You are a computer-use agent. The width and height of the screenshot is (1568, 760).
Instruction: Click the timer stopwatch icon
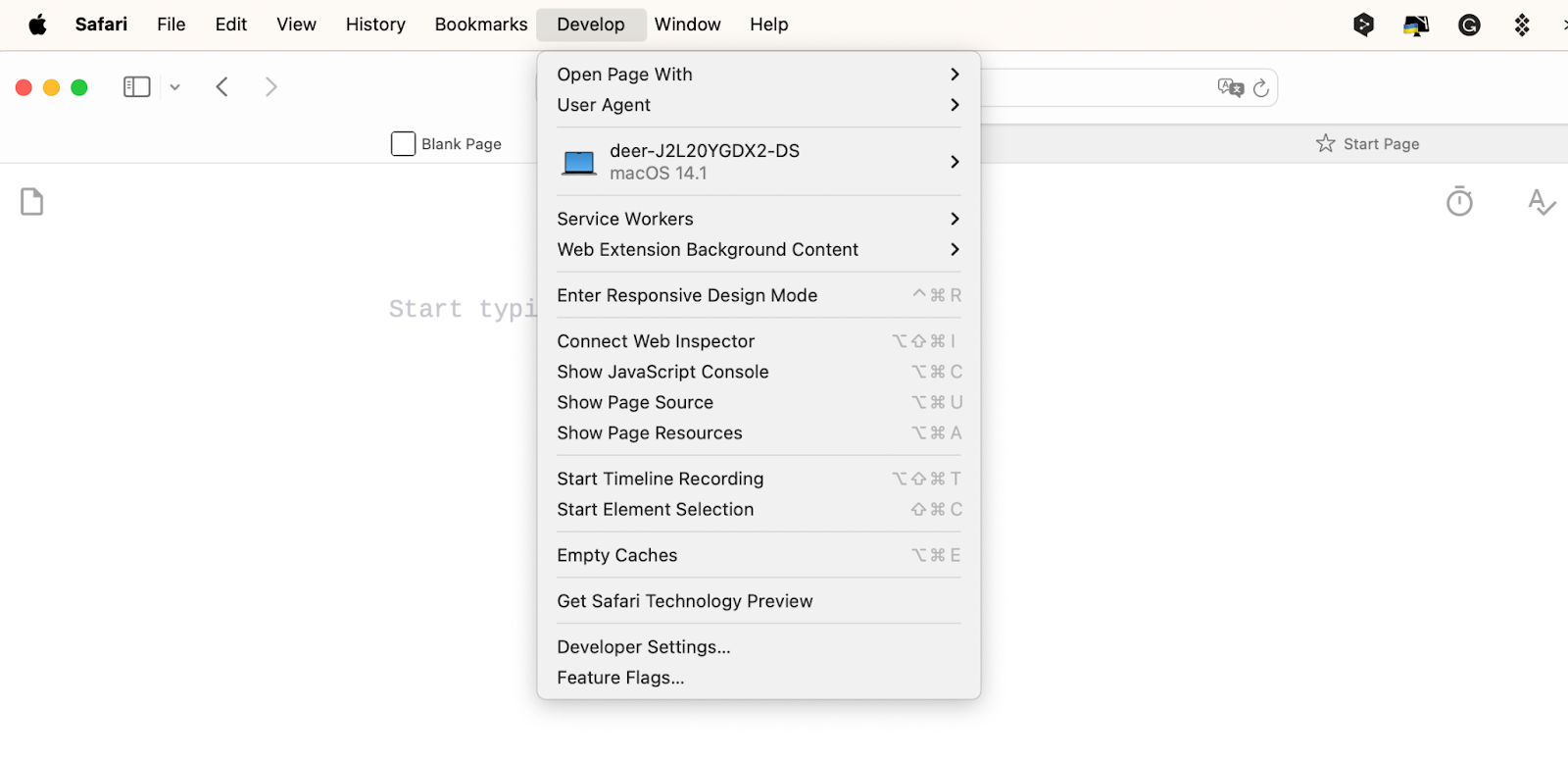coord(1459,201)
